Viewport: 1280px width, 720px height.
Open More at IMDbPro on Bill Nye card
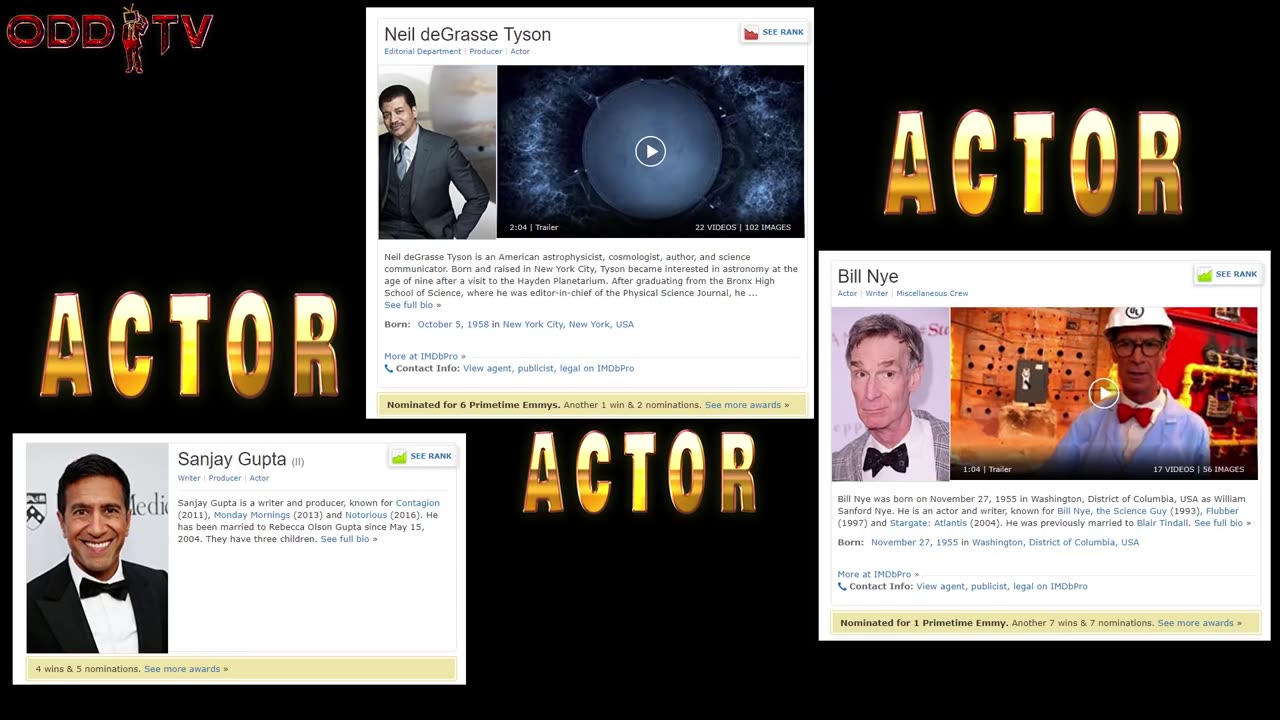click(x=878, y=574)
